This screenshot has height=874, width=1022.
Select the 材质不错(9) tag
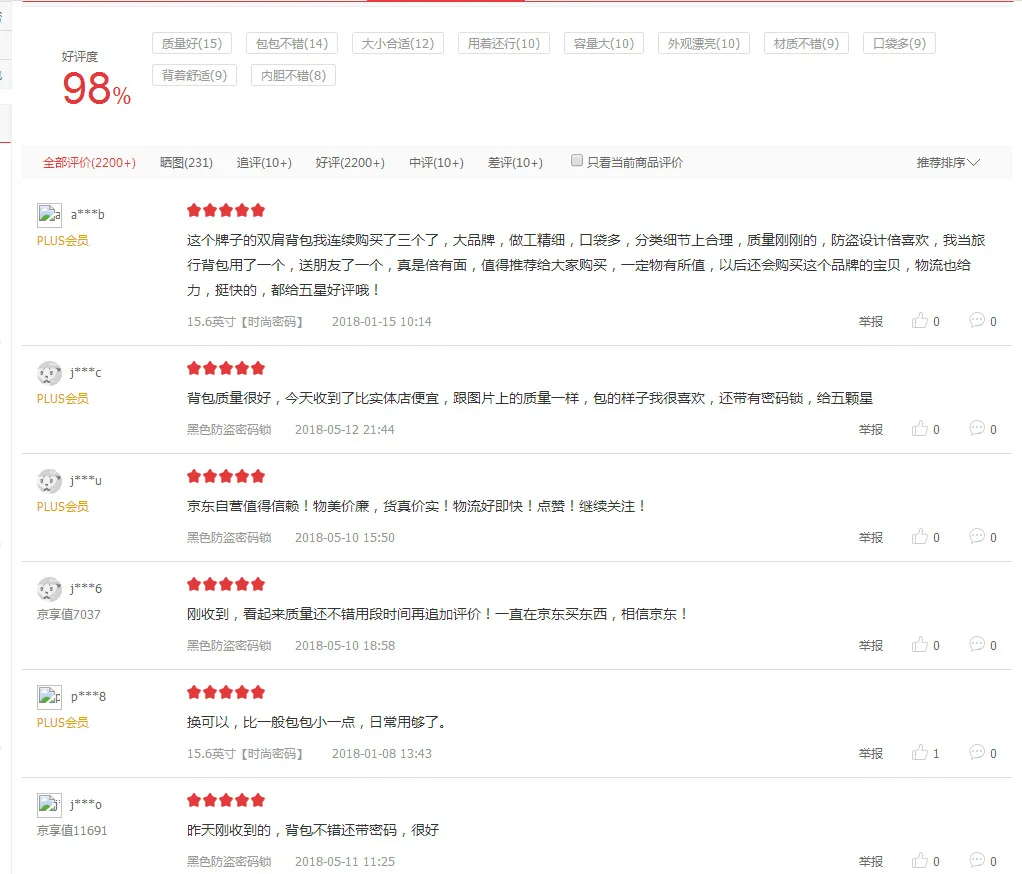point(806,43)
